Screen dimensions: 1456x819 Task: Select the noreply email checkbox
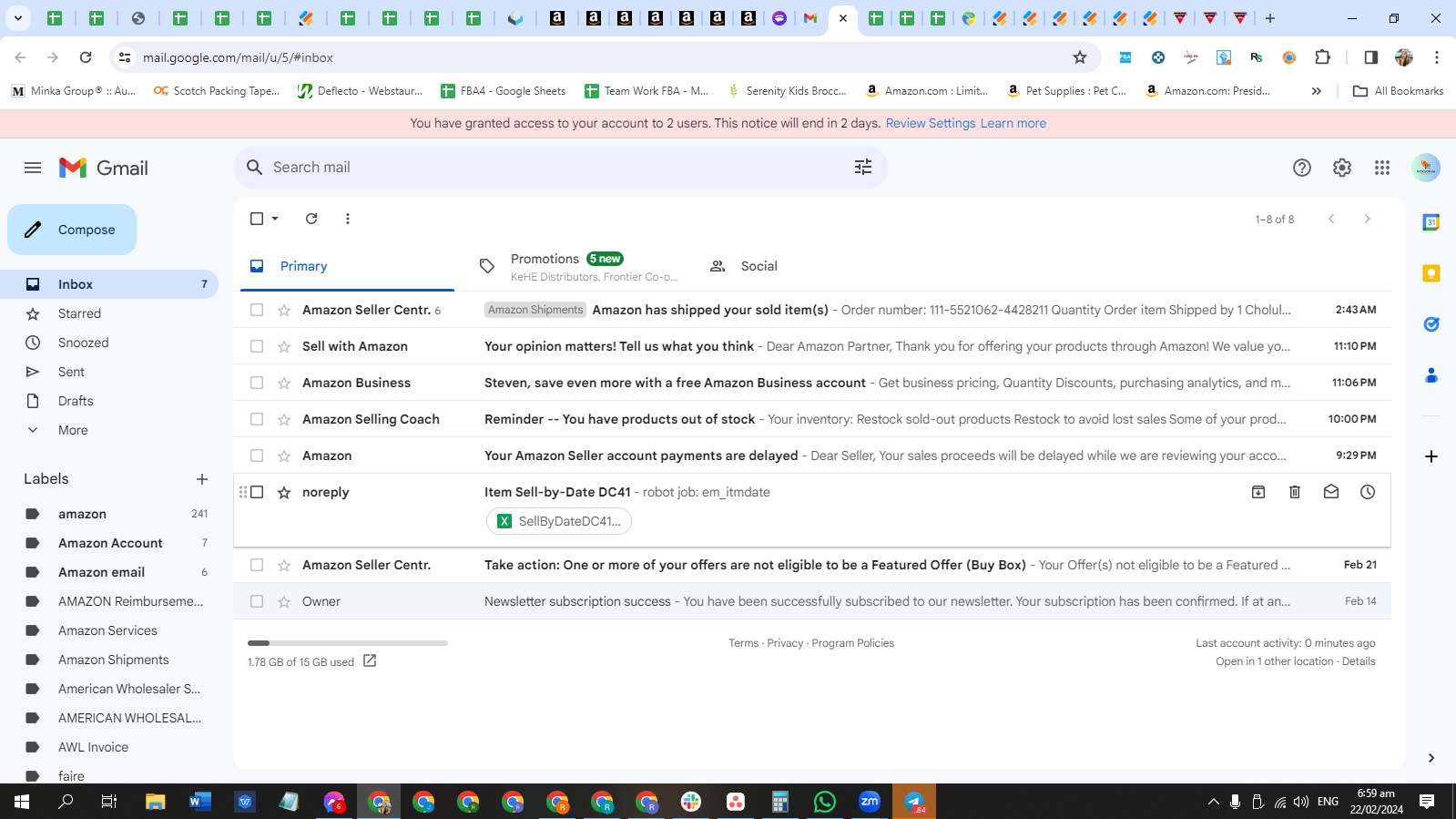tap(257, 492)
